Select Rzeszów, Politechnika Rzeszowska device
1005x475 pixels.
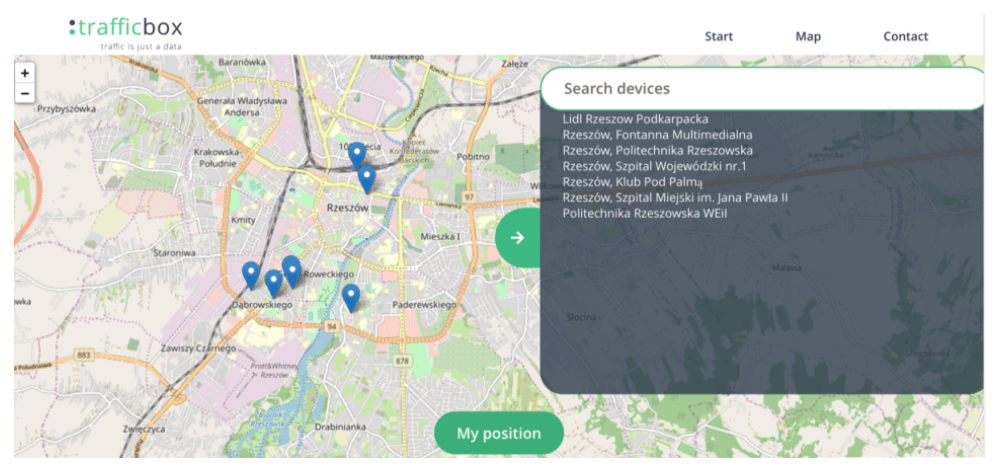(657, 151)
